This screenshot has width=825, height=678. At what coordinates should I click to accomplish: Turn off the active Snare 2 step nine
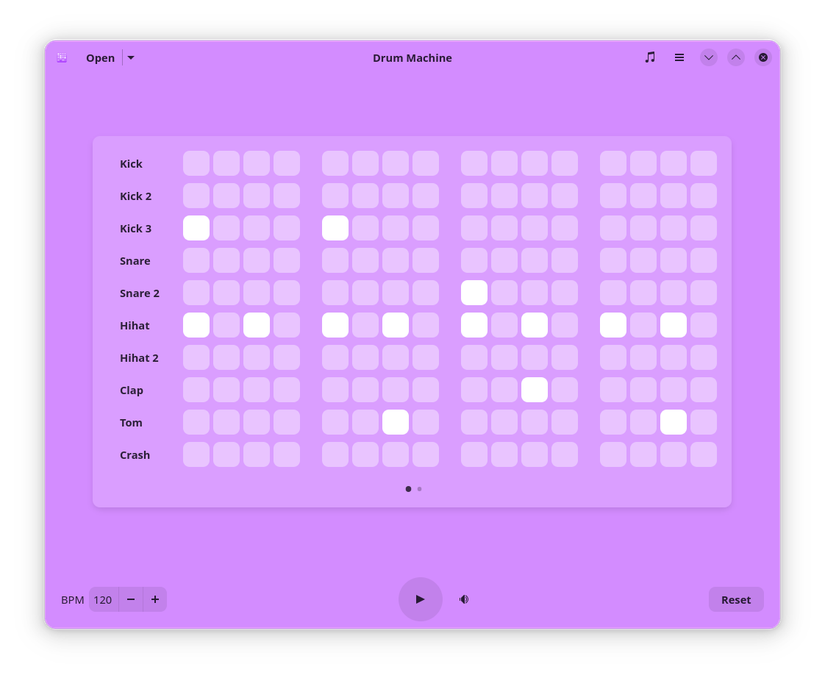pos(474,293)
